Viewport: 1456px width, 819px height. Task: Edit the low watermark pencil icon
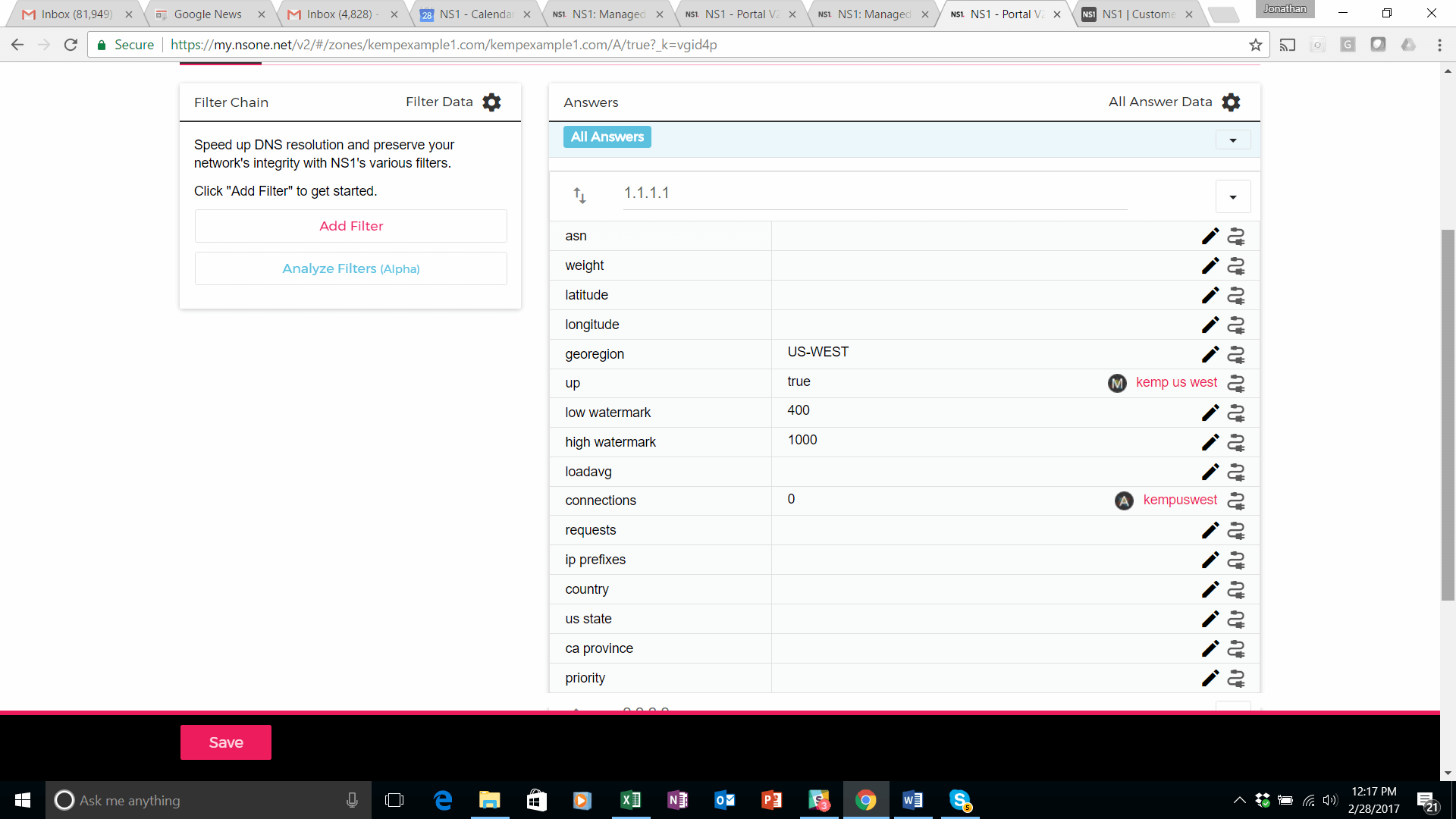coord(1210,413)
